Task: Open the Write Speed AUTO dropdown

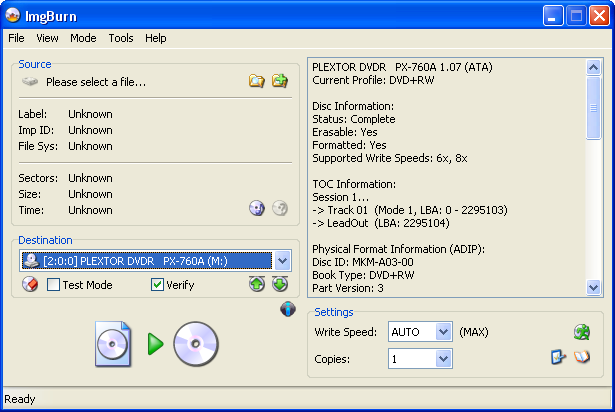Action: click(443, 332)
